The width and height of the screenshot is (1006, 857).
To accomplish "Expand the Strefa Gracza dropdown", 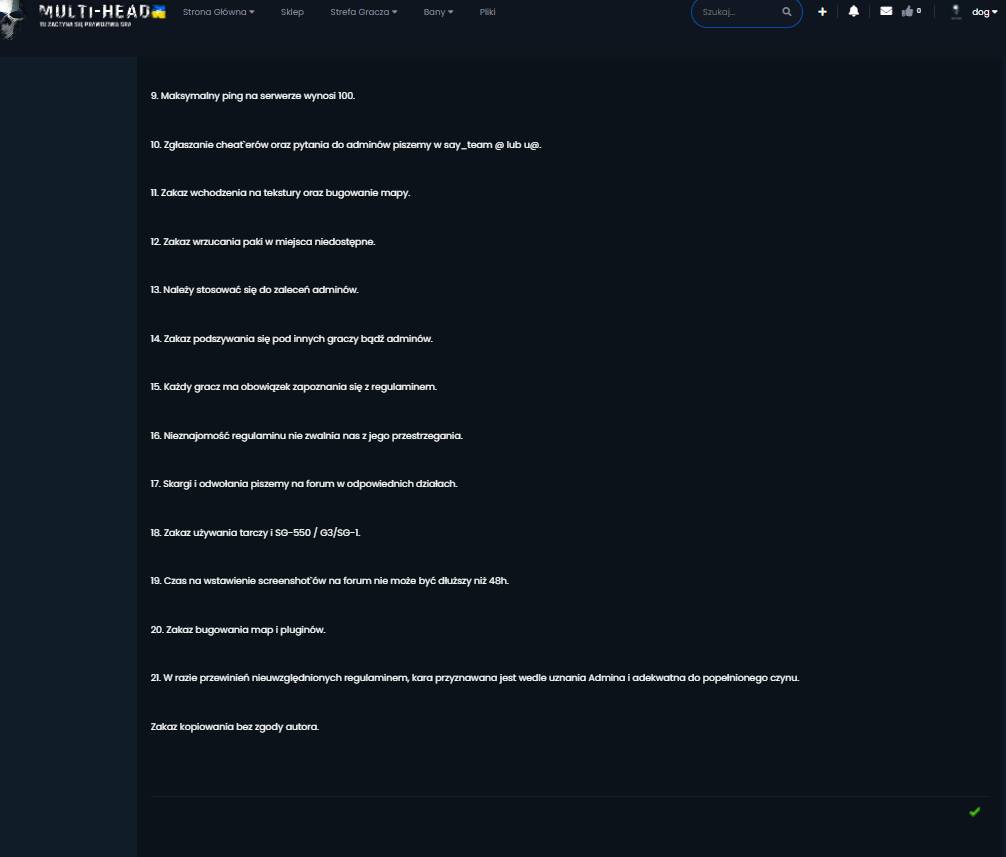I will 363,12.
